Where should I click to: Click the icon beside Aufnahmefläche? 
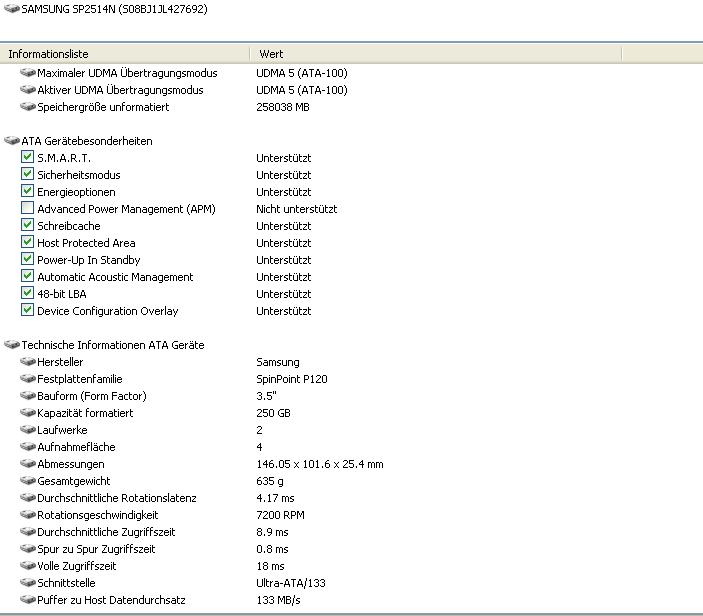tap(28, 447)
